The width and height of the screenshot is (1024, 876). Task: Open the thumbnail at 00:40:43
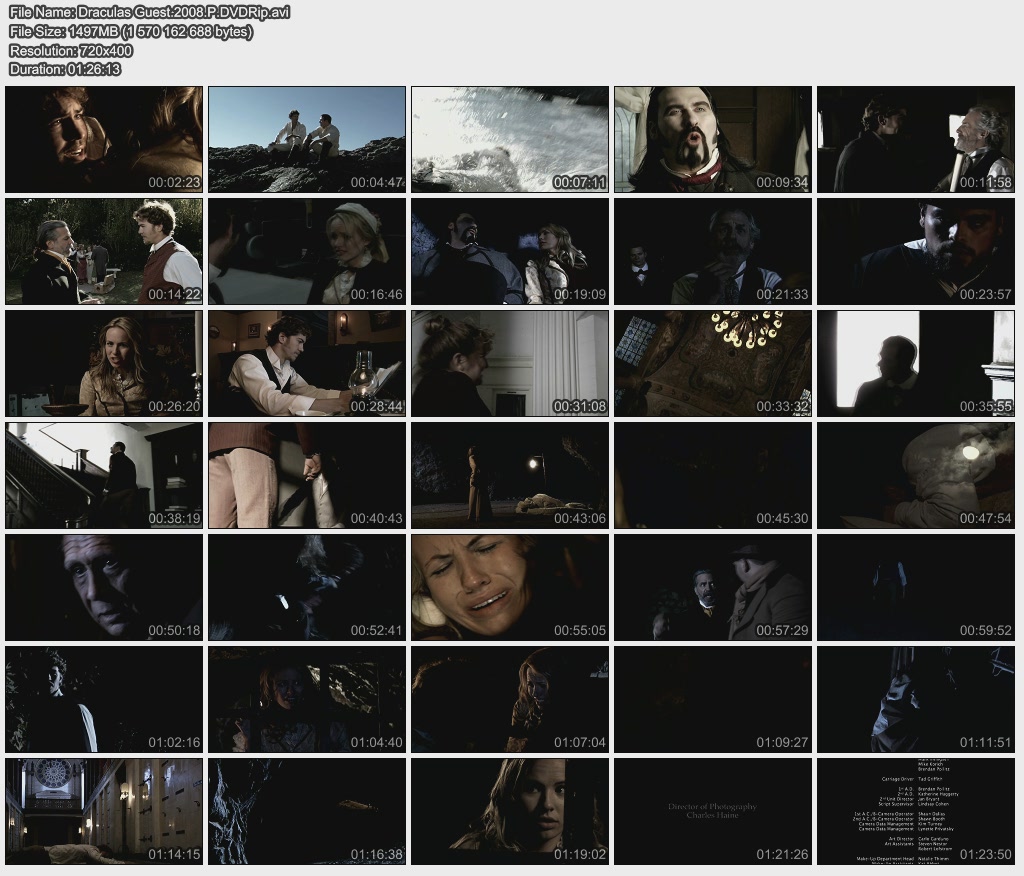(307, 476)
